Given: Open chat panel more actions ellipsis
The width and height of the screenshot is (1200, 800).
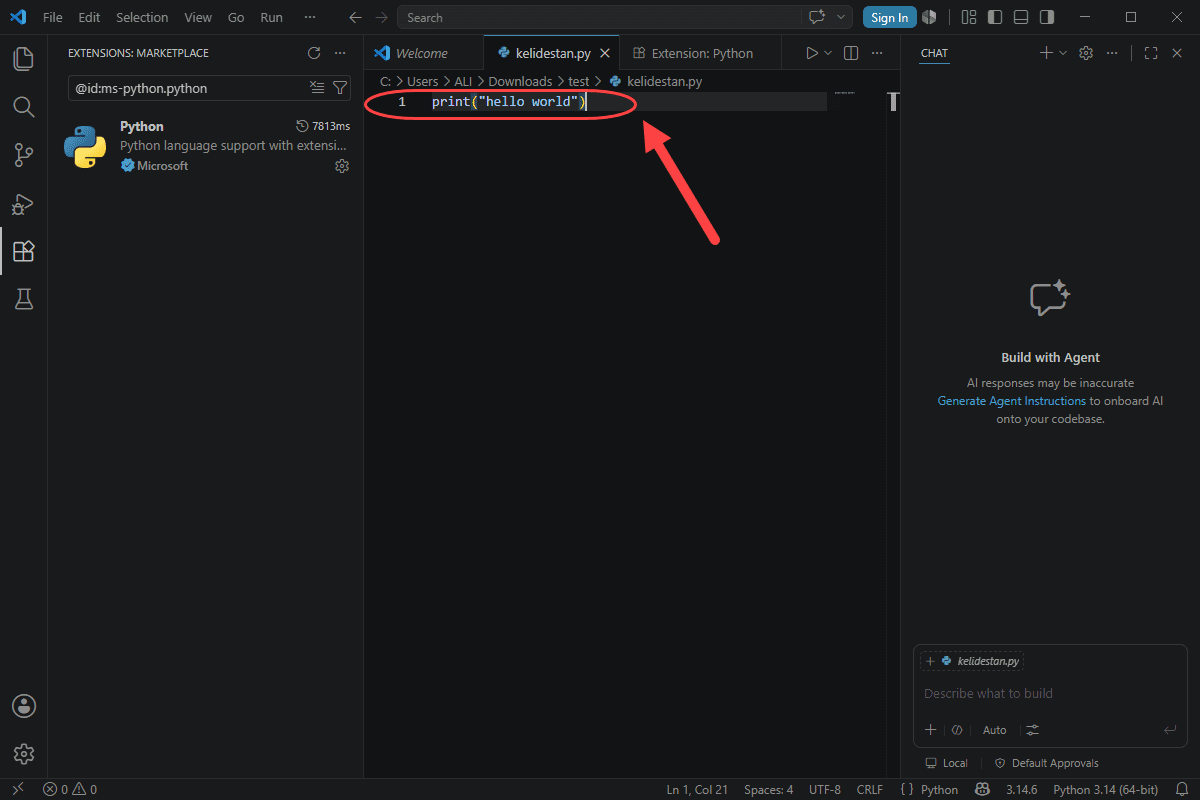Looking at the screenshot, I should tap(1111, 53).
